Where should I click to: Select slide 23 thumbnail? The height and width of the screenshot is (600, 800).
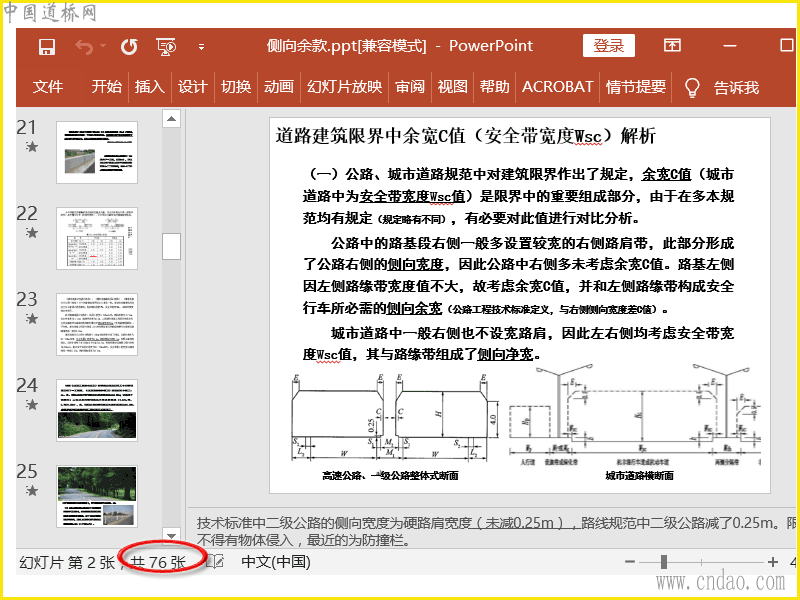pos(97,324)
